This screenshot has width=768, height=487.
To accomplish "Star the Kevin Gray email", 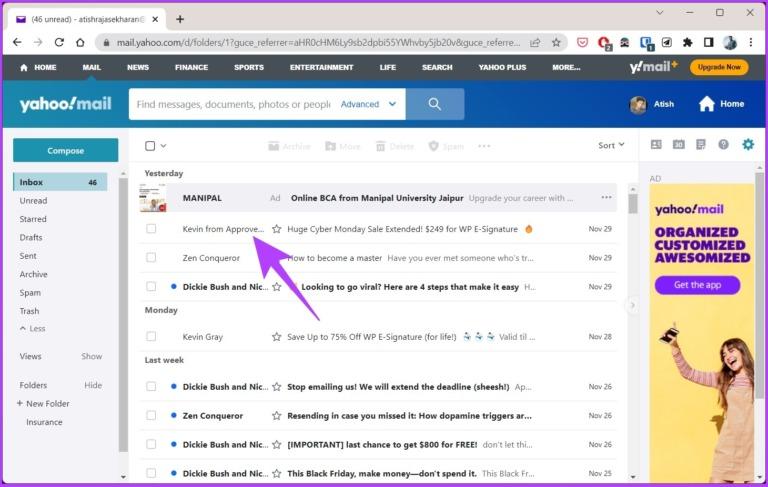I will pyautogui.click(x=277, y=337).
